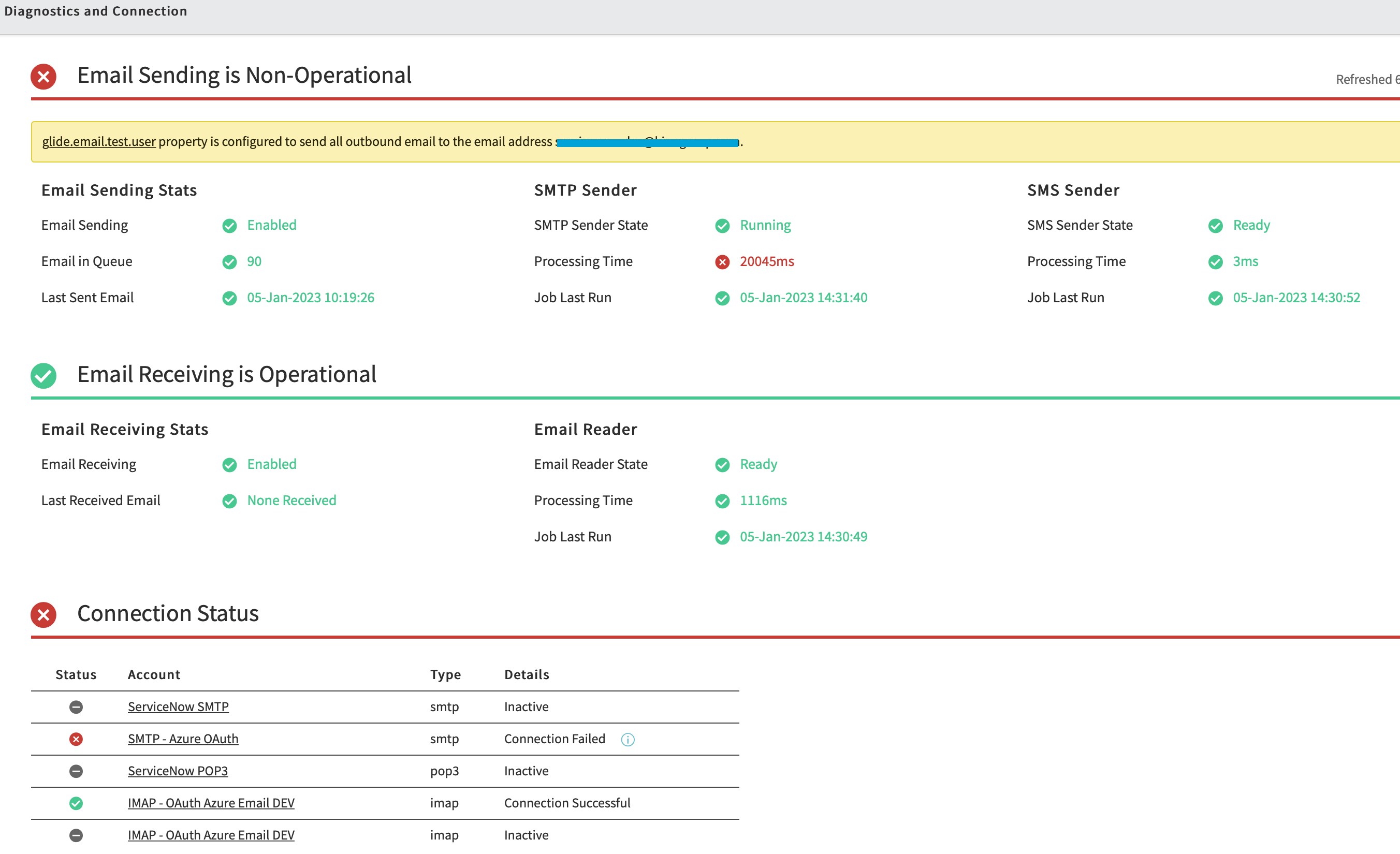1400x854 pixels.
Task: Open the glide.email.test.user property link
Action: pyautogui.click(x=98, y=141)
